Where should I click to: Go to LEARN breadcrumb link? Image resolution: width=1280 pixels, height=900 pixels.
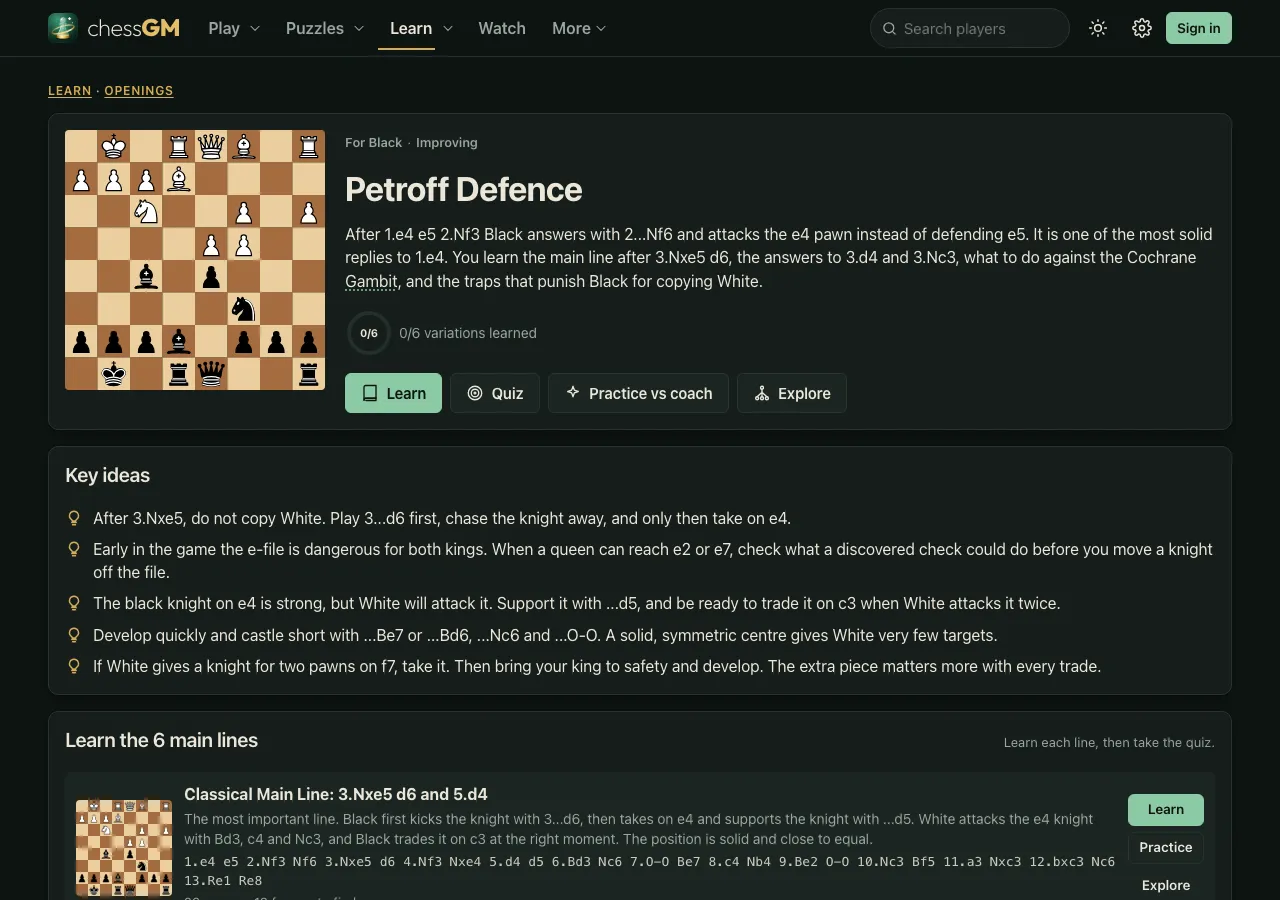[x=70, y=91]
